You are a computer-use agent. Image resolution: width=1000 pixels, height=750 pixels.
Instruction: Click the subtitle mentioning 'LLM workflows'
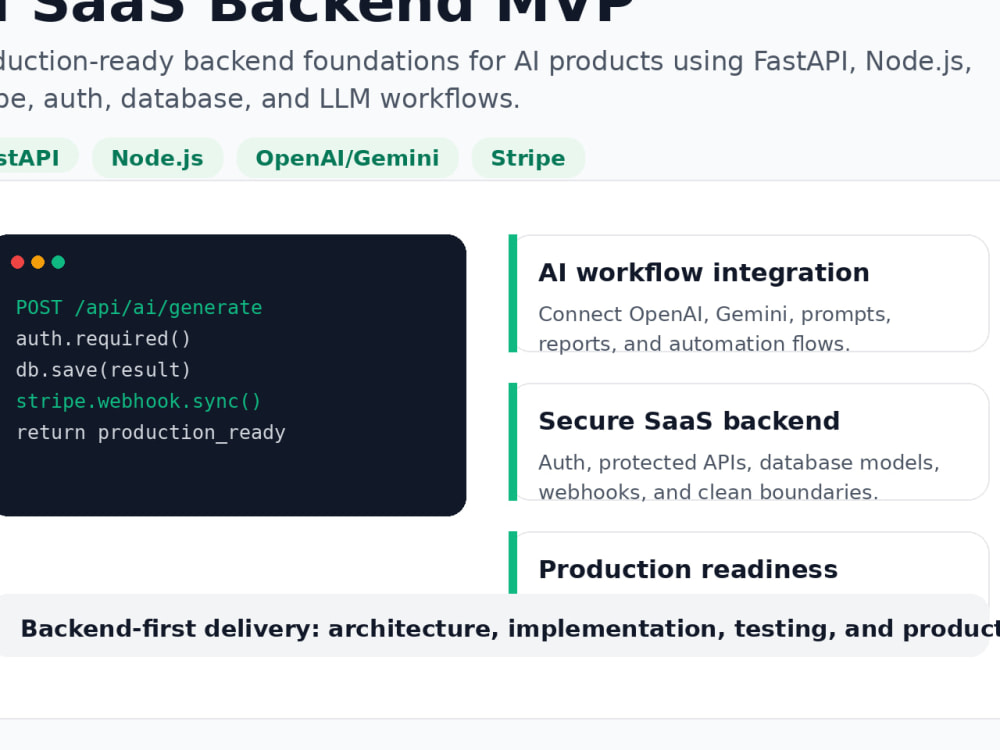(485, 80)
